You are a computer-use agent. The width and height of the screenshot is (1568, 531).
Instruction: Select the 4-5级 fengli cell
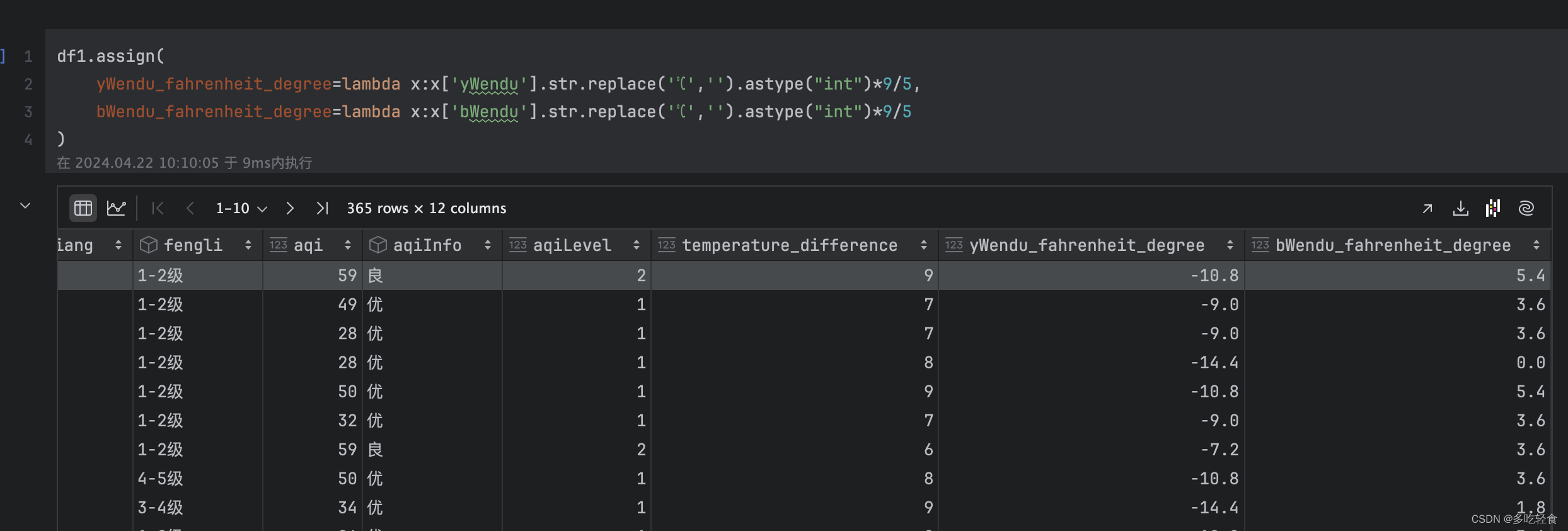click(198, 479)
